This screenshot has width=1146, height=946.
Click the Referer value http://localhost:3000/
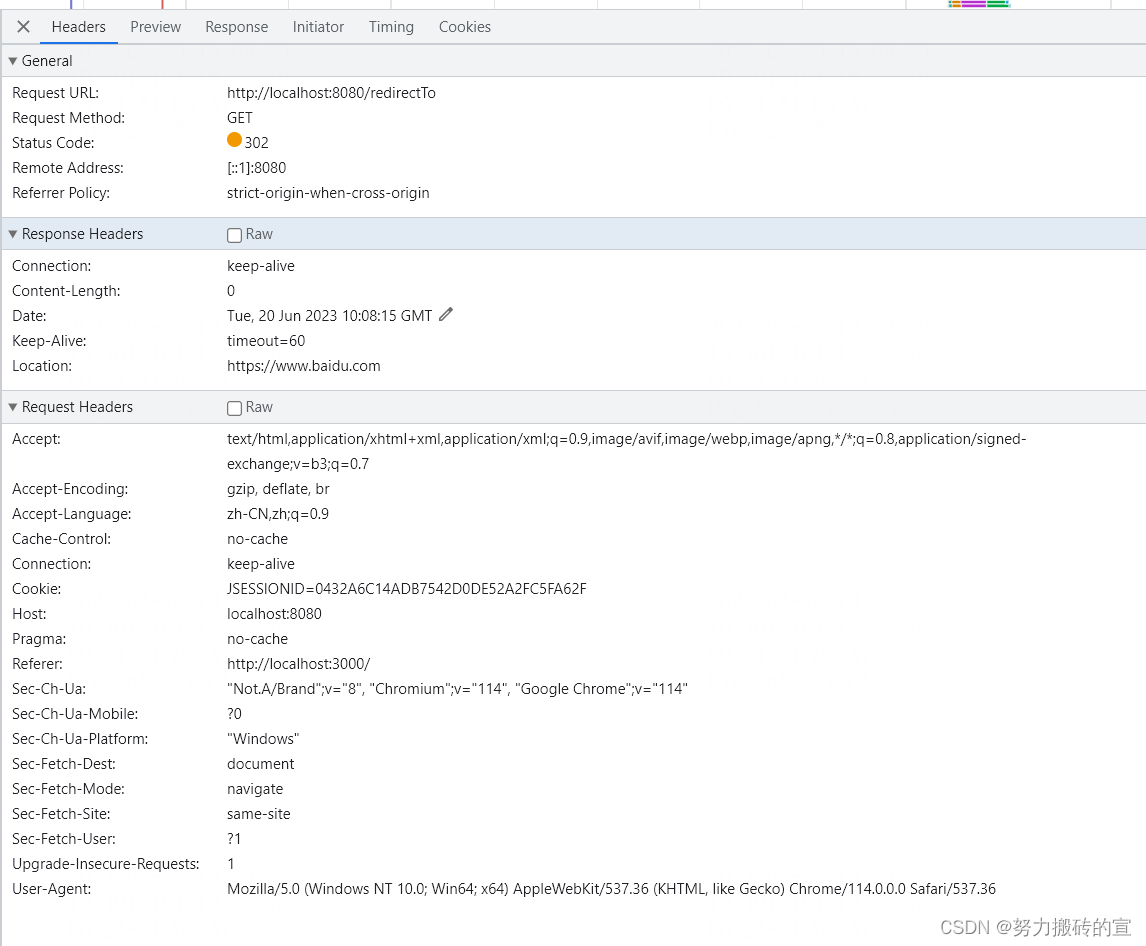tap(298, 664)
